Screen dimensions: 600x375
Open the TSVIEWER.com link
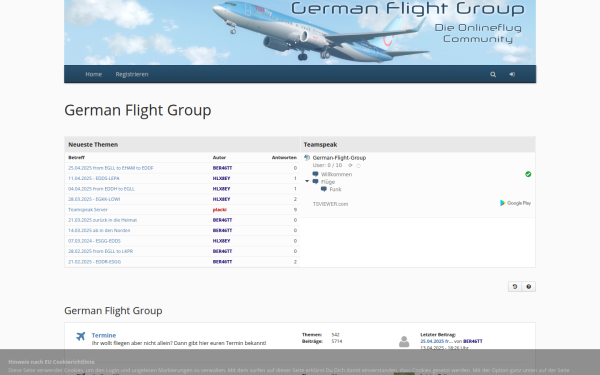point(331,204)
